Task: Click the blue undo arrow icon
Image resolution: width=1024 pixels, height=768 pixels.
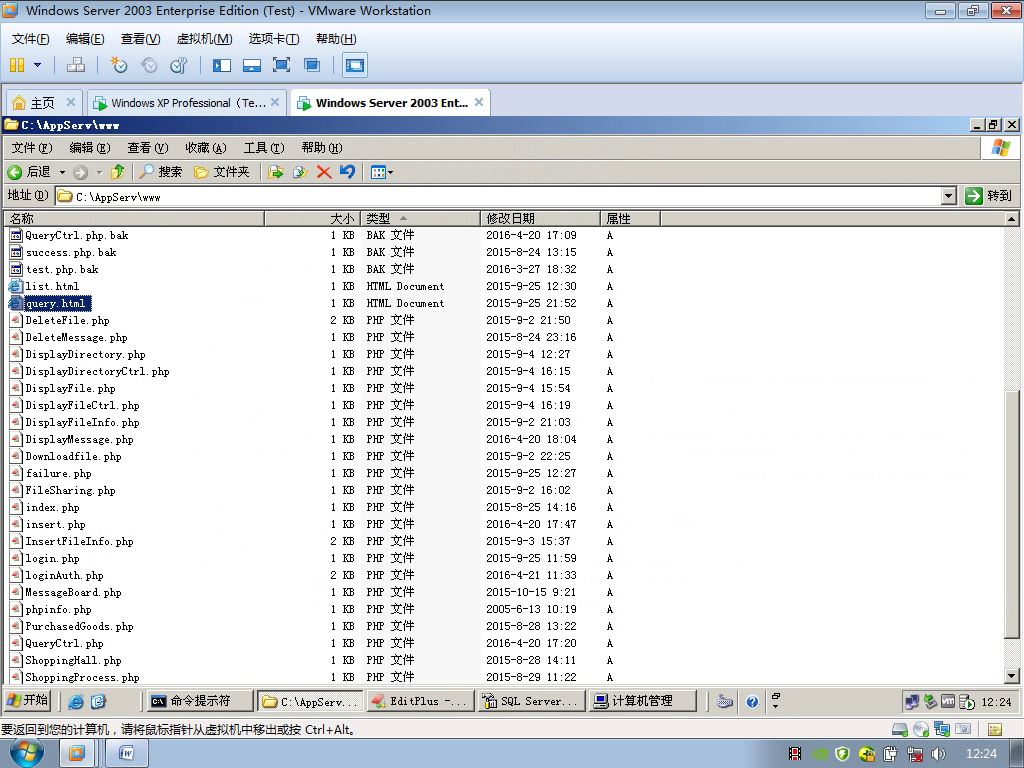Action: 347,172
